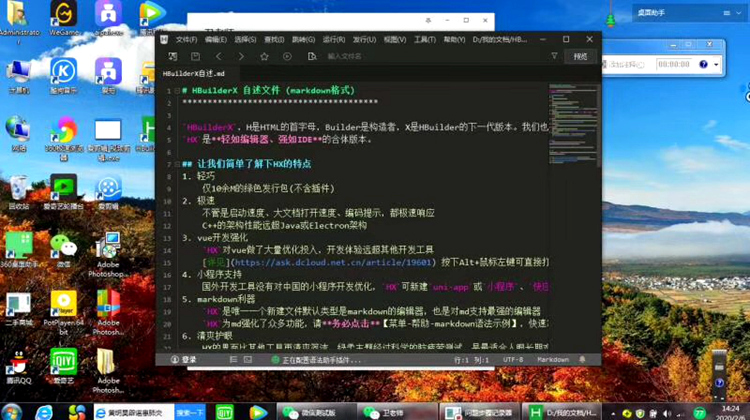The width and height of the screenshot is (750, 420).
Task: Go forward with the right arrow toolbar icon
Action: [x=241, y=56]
